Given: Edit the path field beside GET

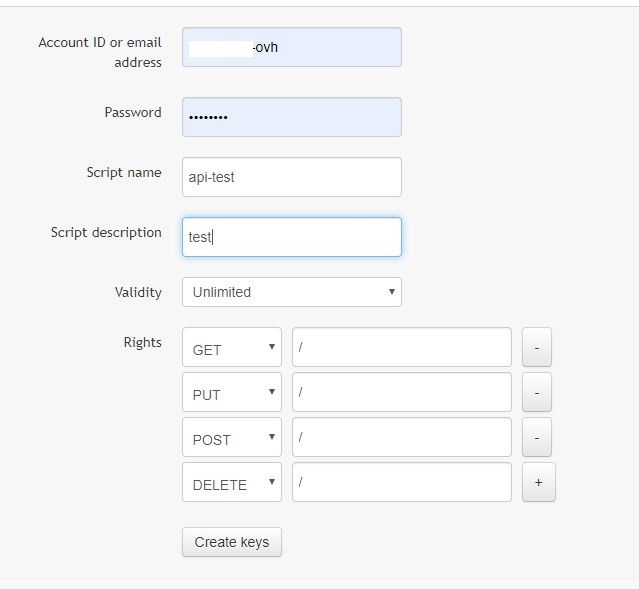Looking at the screenshot, I should coord(401,347).
